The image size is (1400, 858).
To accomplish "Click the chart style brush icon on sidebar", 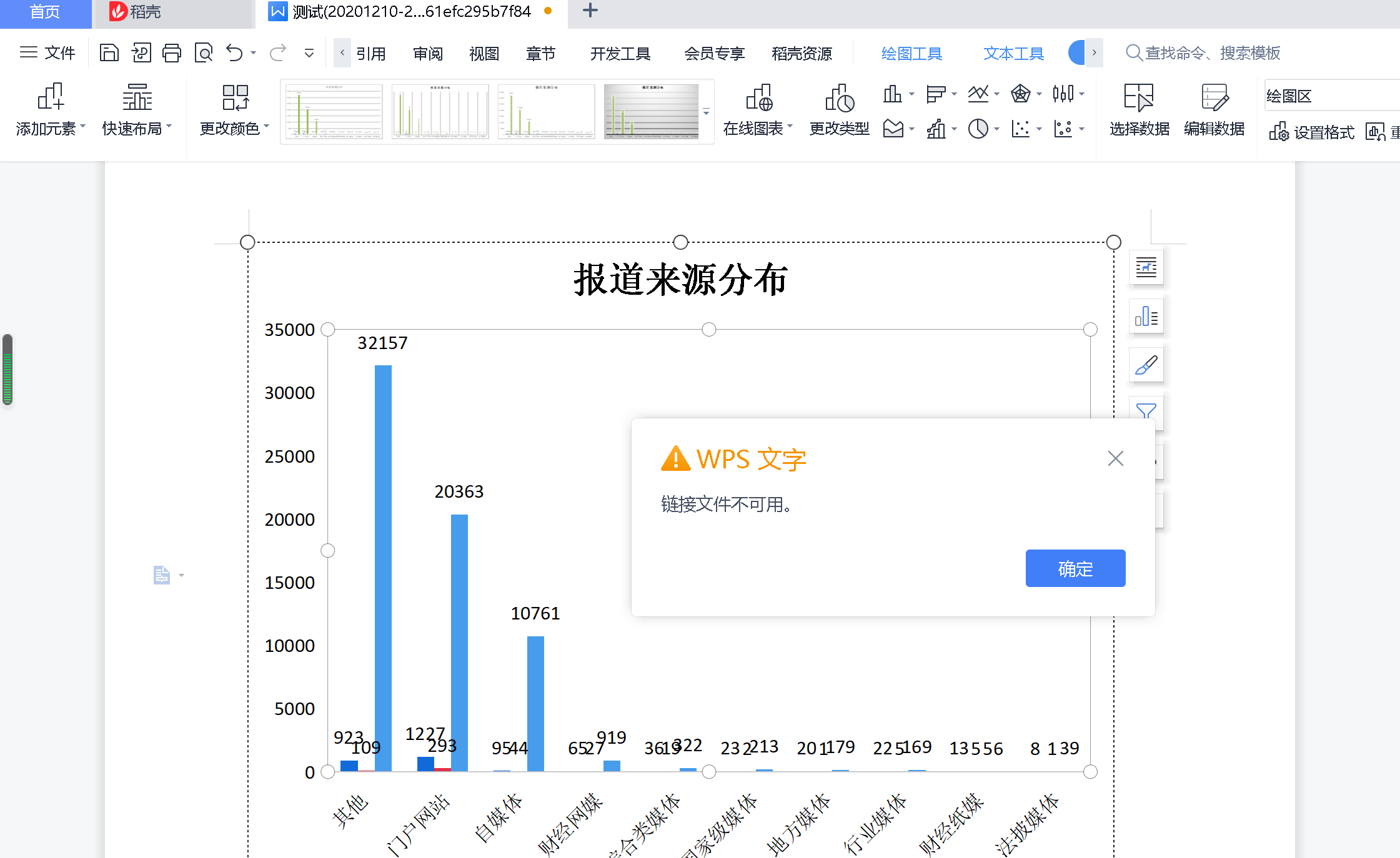I will [x=1146, y=365].
